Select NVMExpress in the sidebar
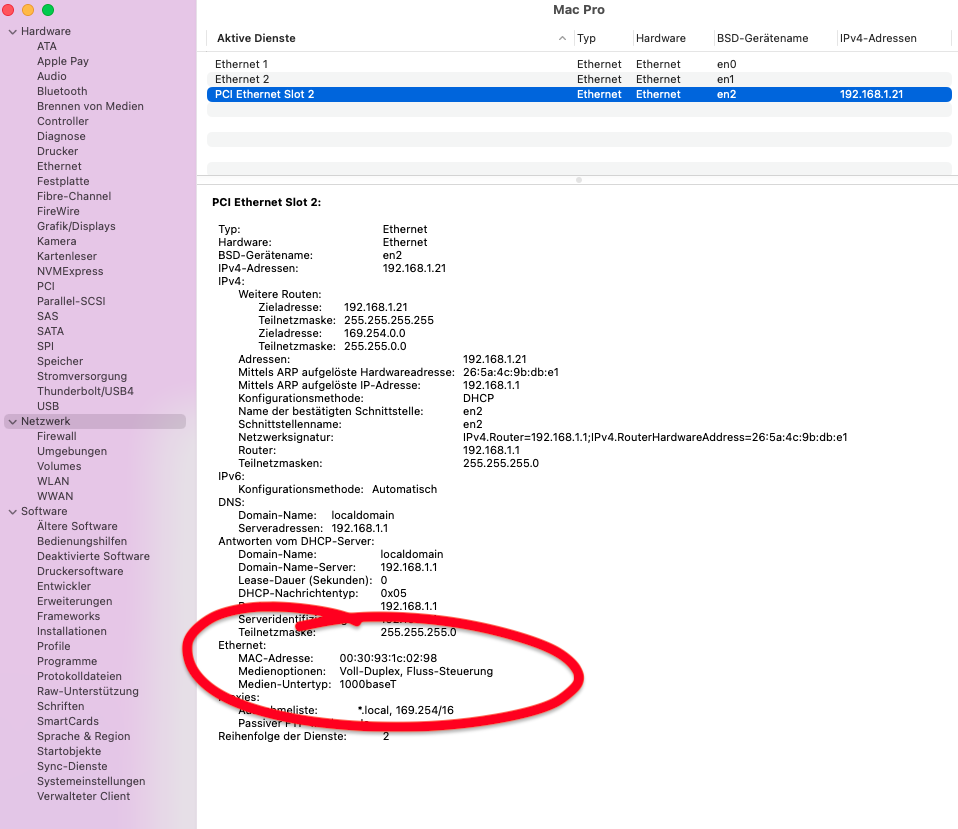Image resolution: width=958 pixels, height=829 pixels. click(70, 271)
